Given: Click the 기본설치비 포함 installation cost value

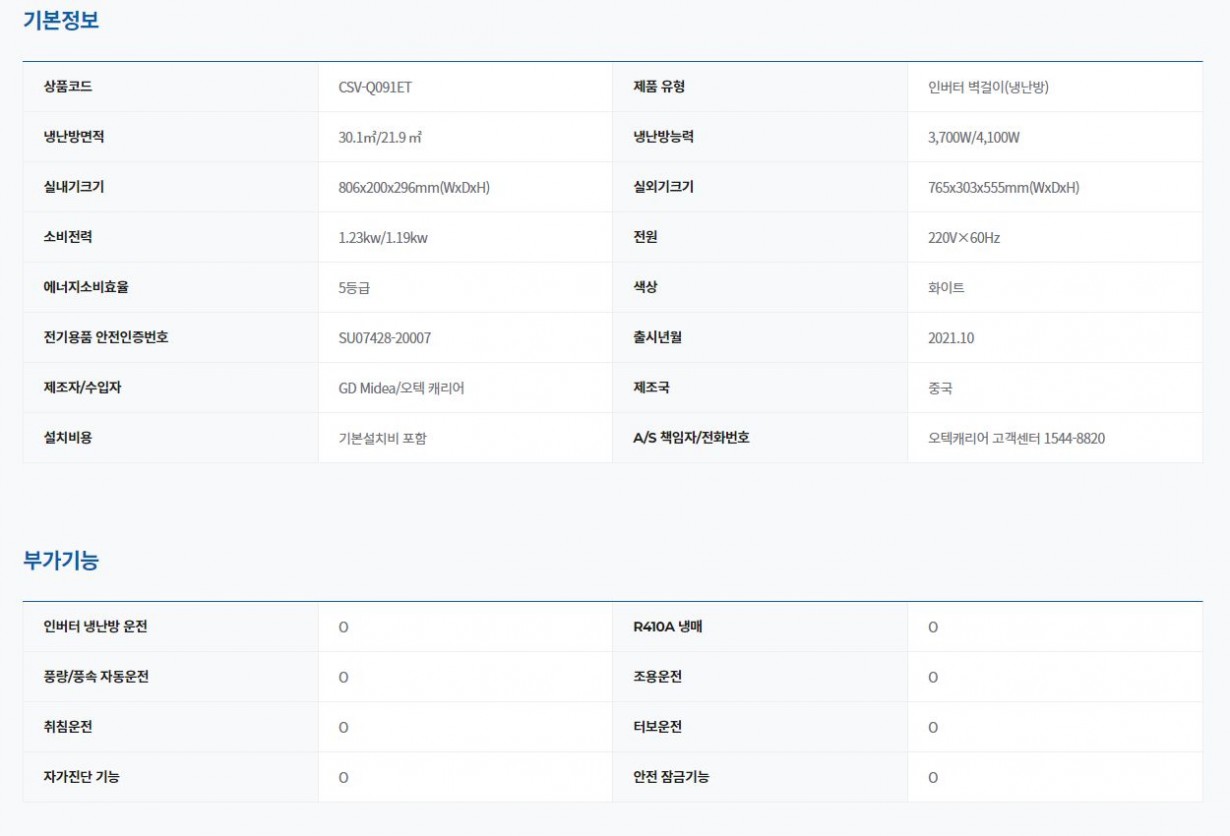Looking at the screenshot, I should 382,438.
